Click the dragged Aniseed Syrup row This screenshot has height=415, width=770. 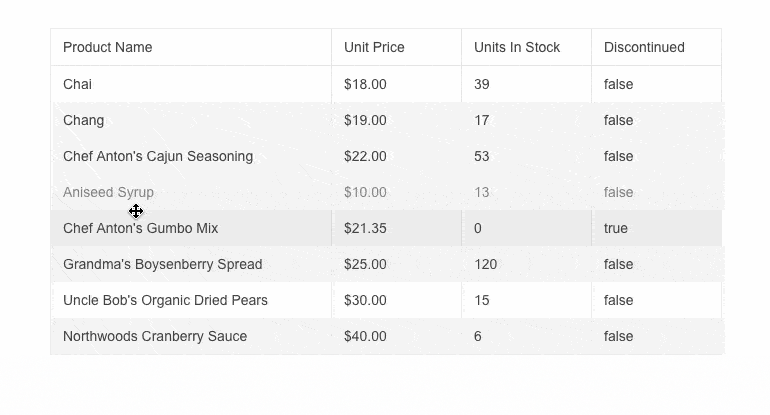[x=109, y=192]
